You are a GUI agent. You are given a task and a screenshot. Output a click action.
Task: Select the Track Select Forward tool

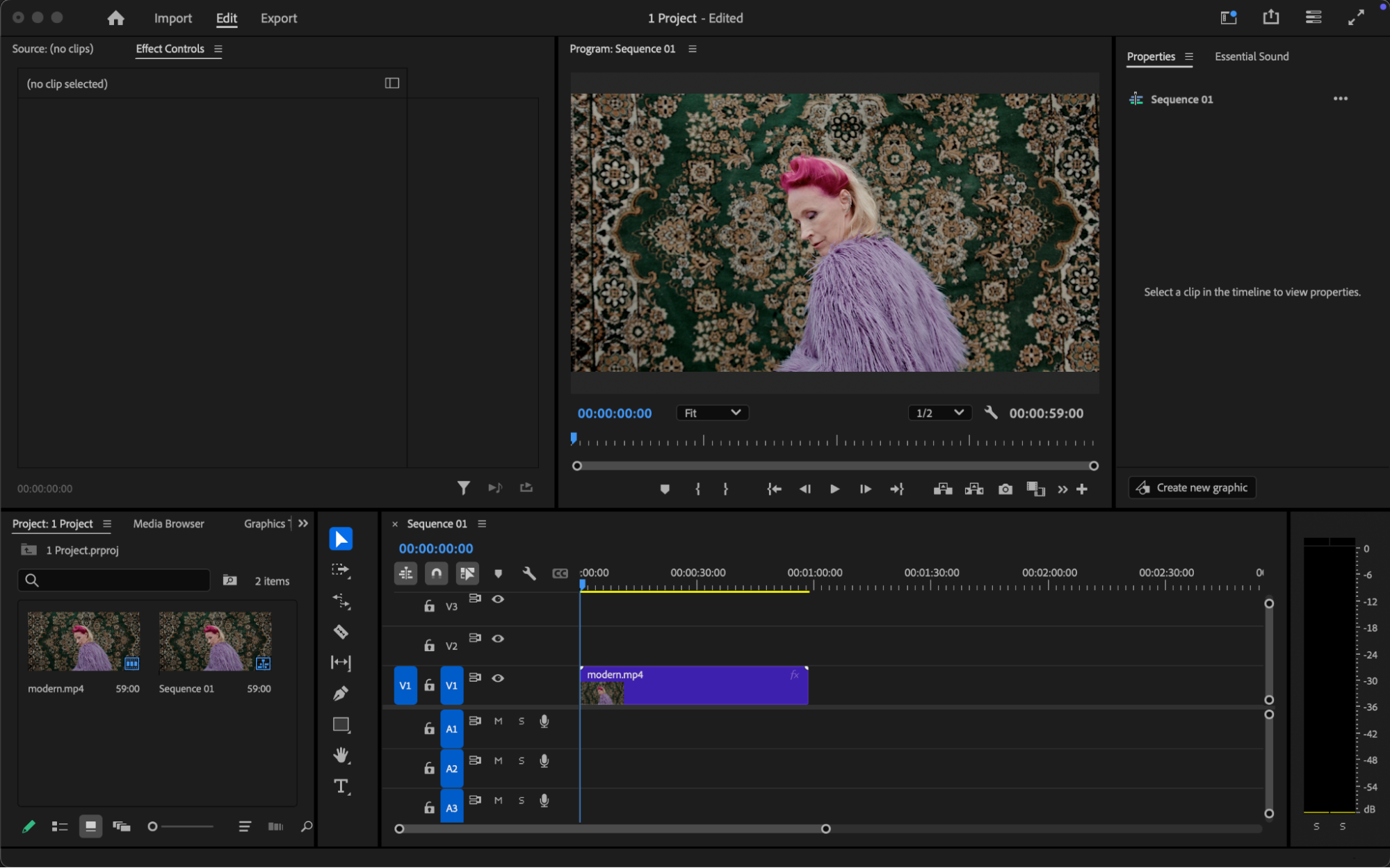341,570
